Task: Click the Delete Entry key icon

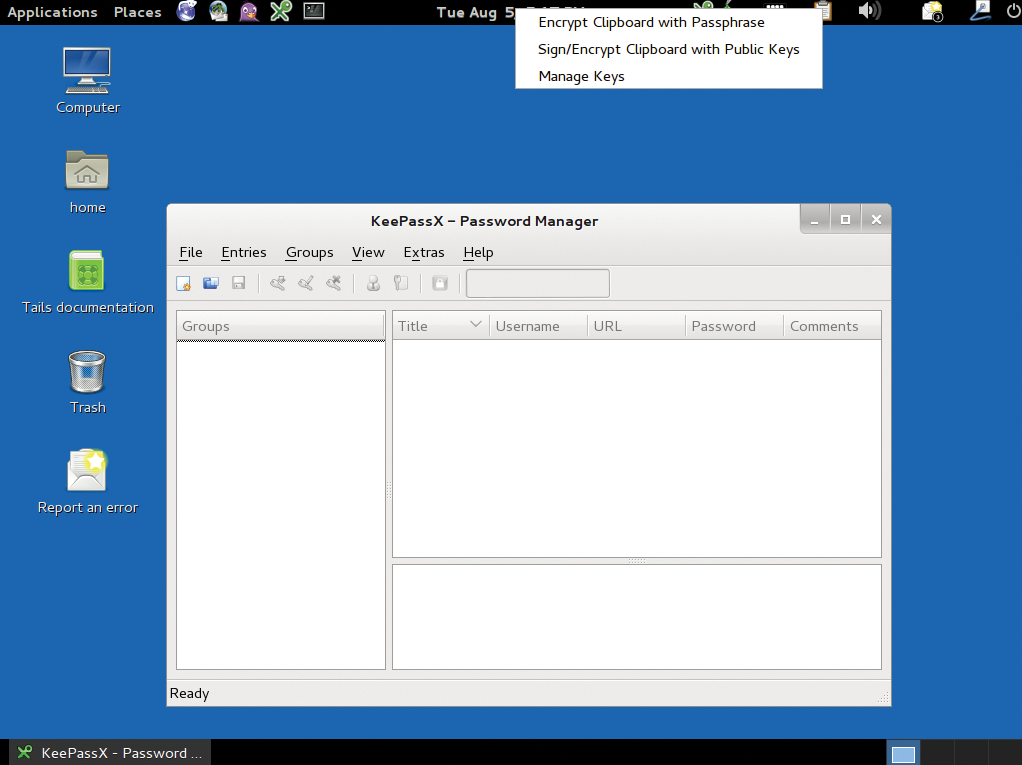Action: pos(334,284)
